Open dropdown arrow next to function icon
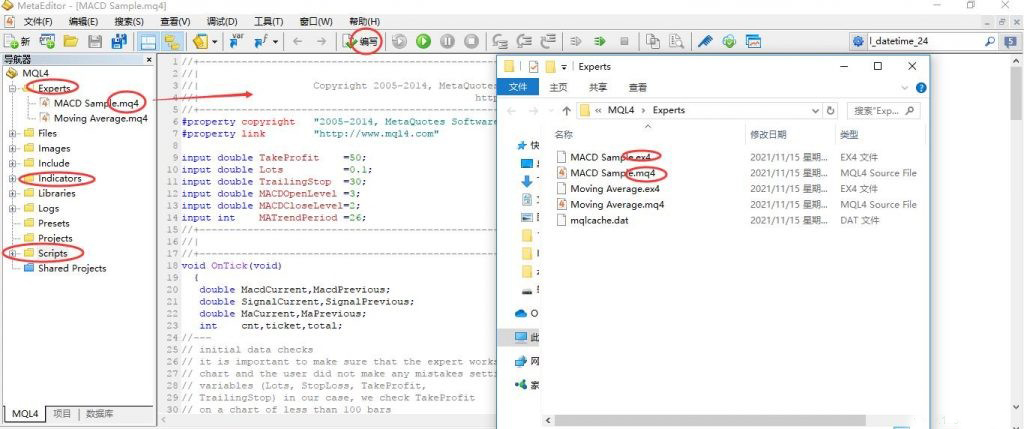This screenshot has width=1024, height=429. point(275,41)
